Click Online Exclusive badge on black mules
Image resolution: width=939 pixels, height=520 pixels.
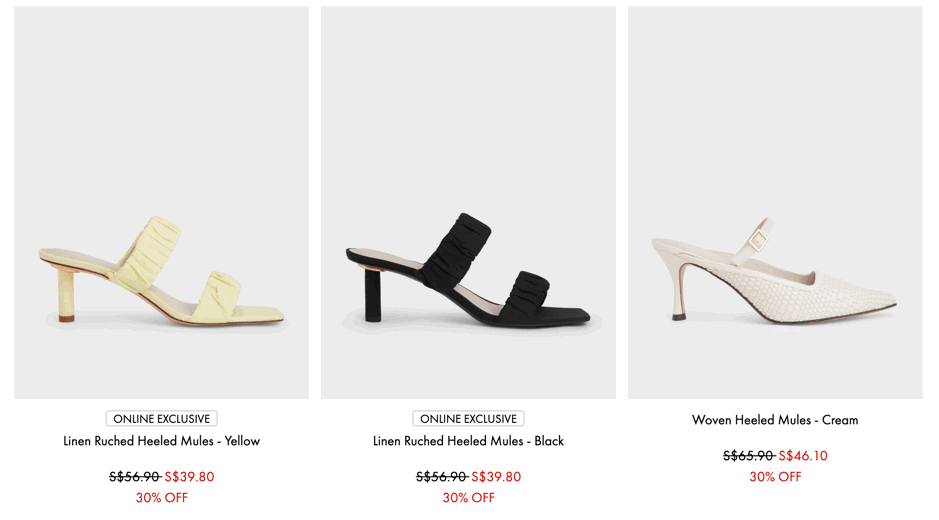(468, 419)
